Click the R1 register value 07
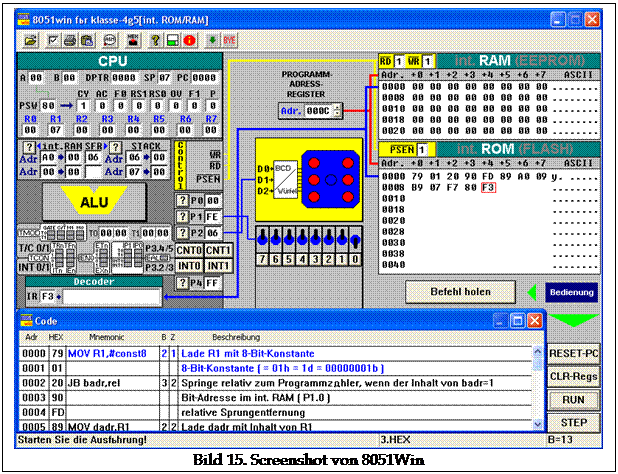 point(55,130)
